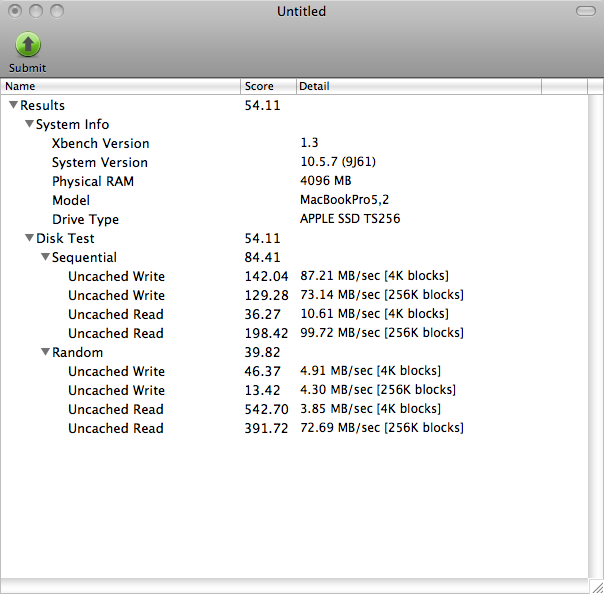The height and width of the screenshot is (594, 604).
Task: Sort by the Score column header
Action: pyautogui.click(x=268, y=86)
